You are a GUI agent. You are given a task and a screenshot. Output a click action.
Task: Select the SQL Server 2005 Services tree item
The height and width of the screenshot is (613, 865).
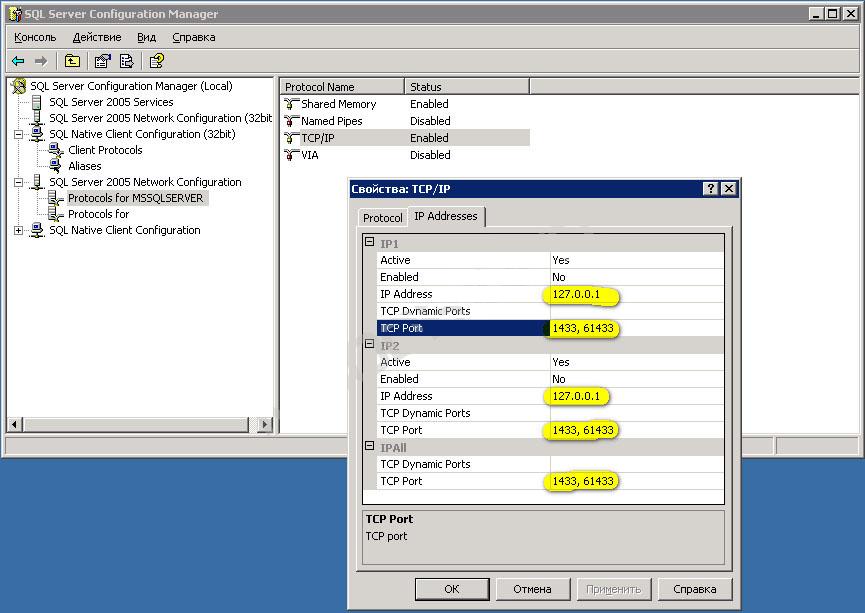pyautogui.click(x=111, y=102)
